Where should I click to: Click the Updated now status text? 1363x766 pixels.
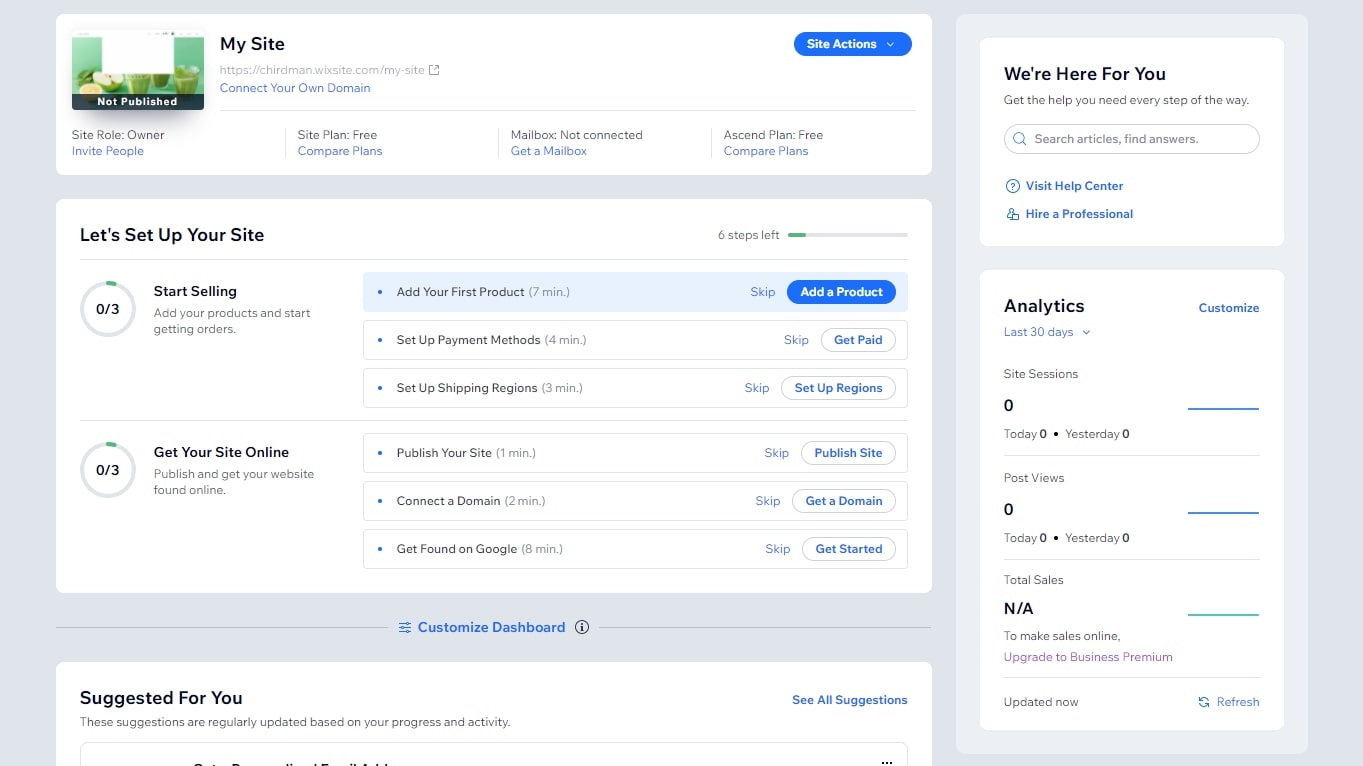(x=1041, y=702)
